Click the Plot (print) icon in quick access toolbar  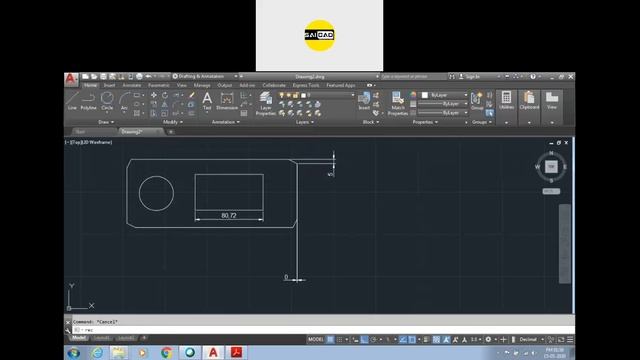[x=139, y=76]
